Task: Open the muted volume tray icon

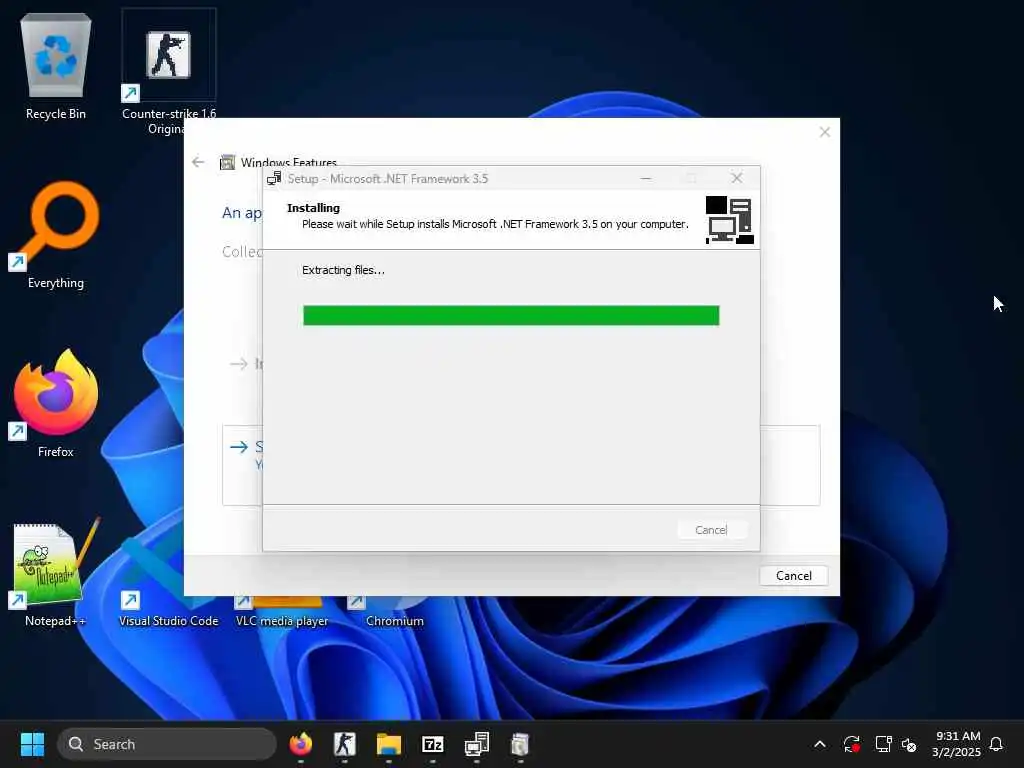Action: pyautogui.click(x=909, y=744)
